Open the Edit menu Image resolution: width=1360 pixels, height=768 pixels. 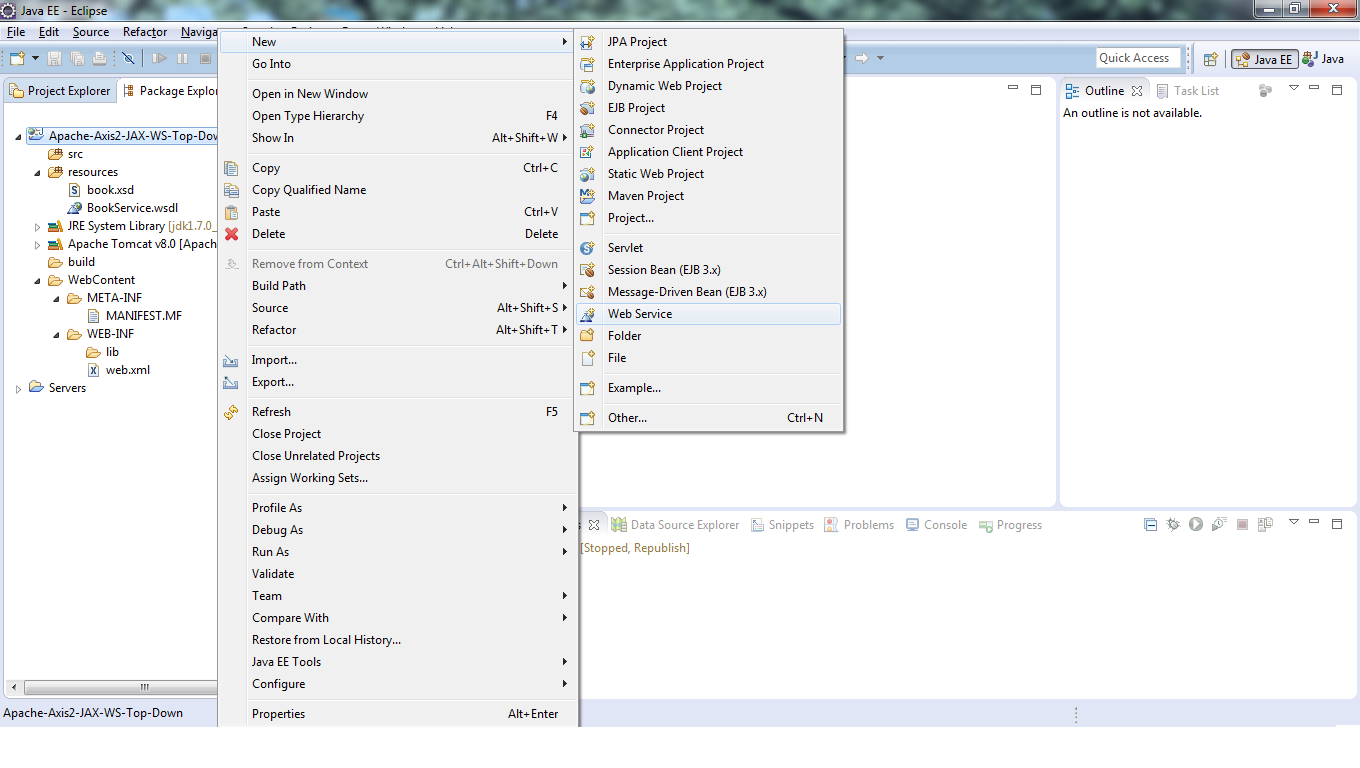click(x=49, y=32)
